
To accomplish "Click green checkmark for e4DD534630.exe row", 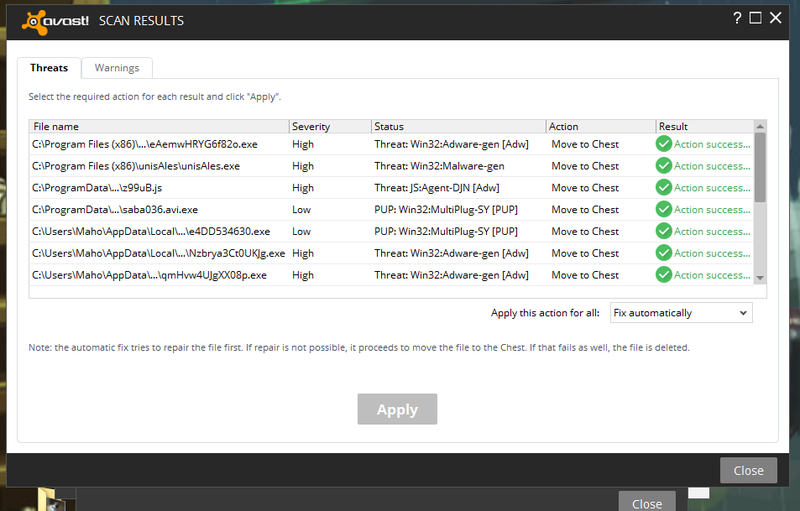I will (x=663, y=231).
